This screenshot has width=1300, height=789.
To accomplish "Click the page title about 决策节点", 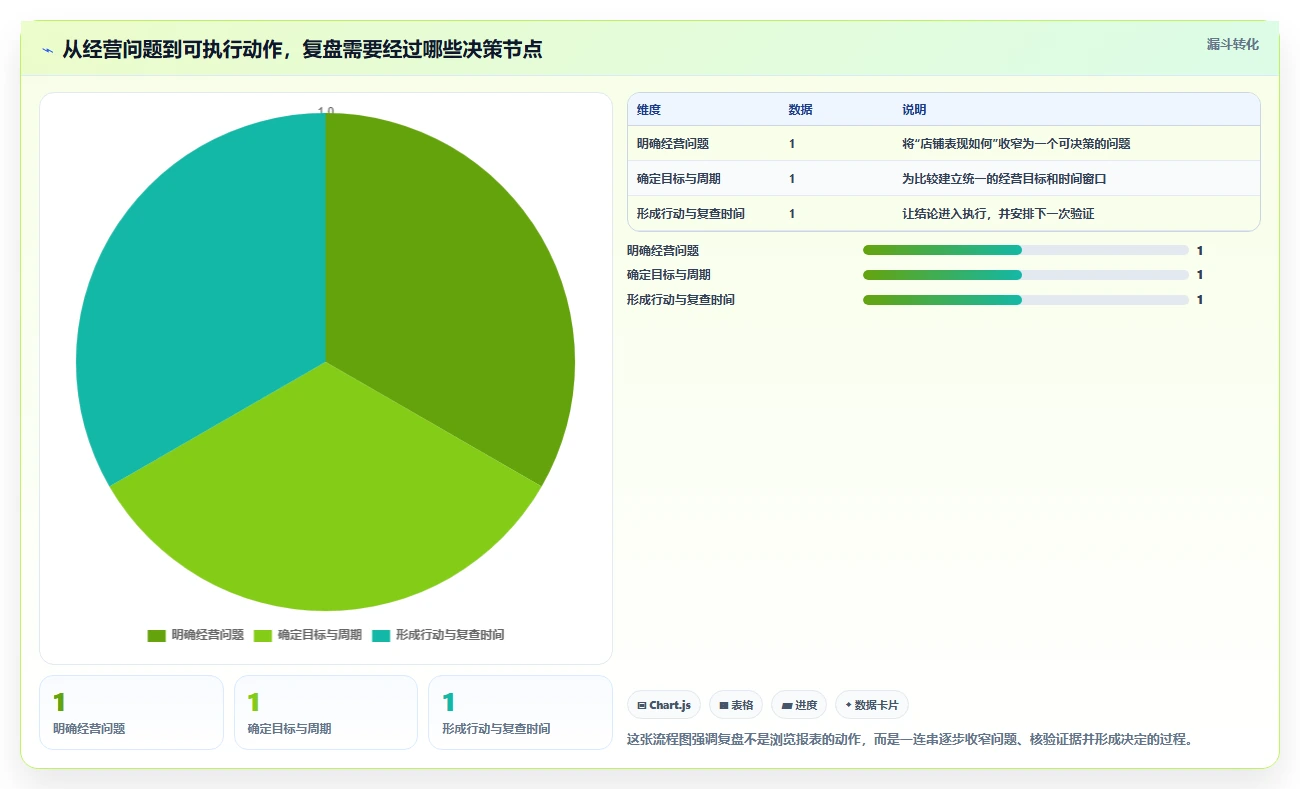I will pos(302,49).
